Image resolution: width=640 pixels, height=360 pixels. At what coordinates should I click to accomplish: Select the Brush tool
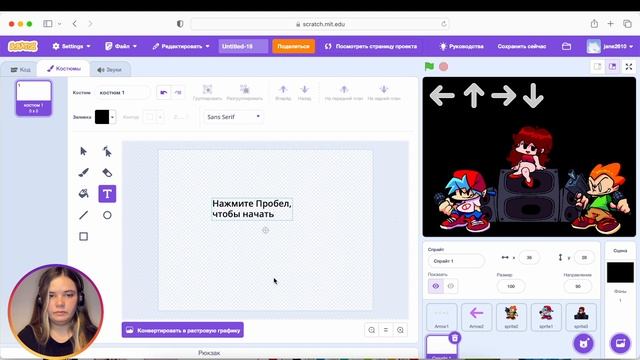83,173
